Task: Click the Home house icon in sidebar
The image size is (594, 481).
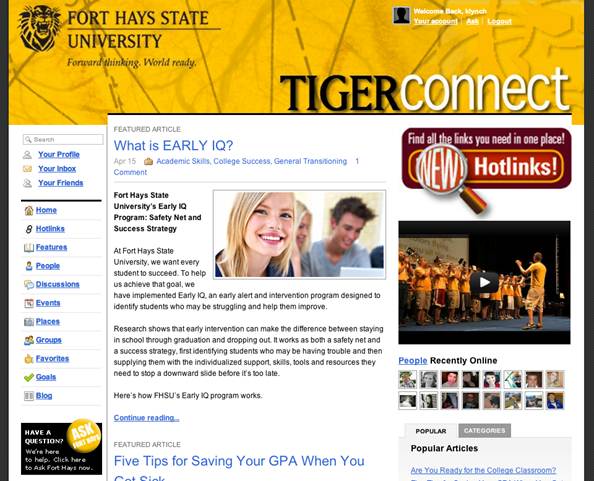Action: [29, 211]
